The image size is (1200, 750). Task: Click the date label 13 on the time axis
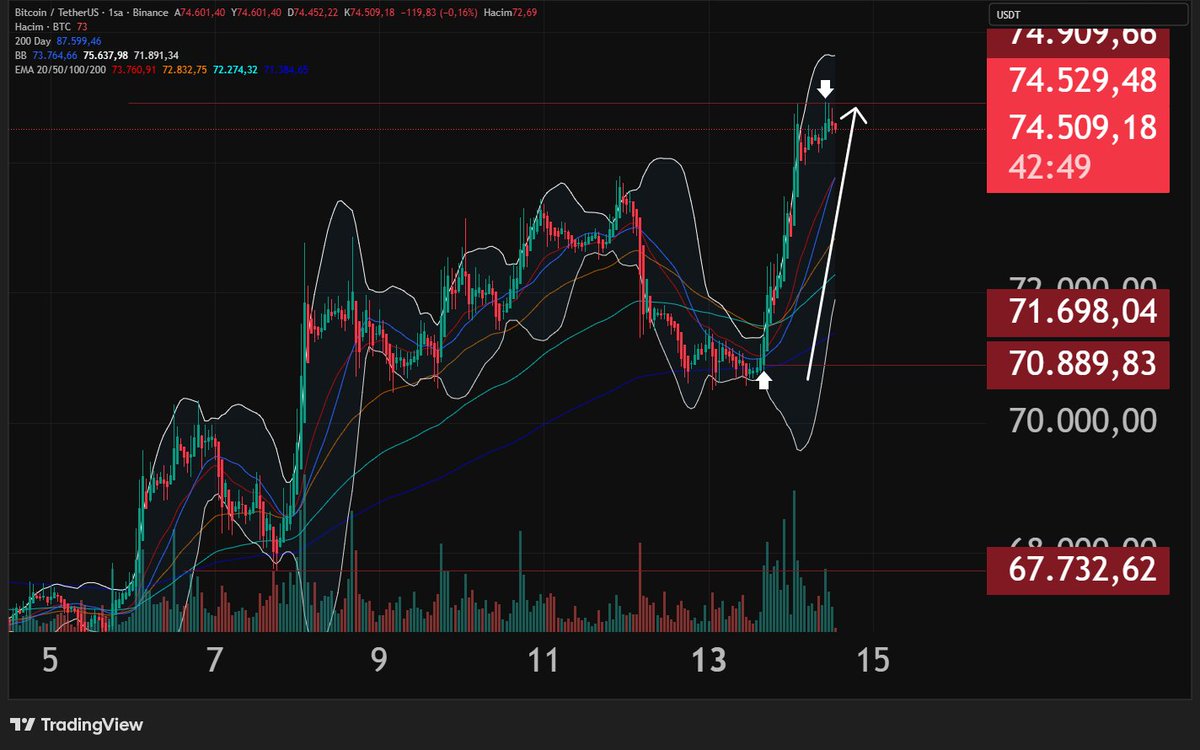tap(707, 661)
